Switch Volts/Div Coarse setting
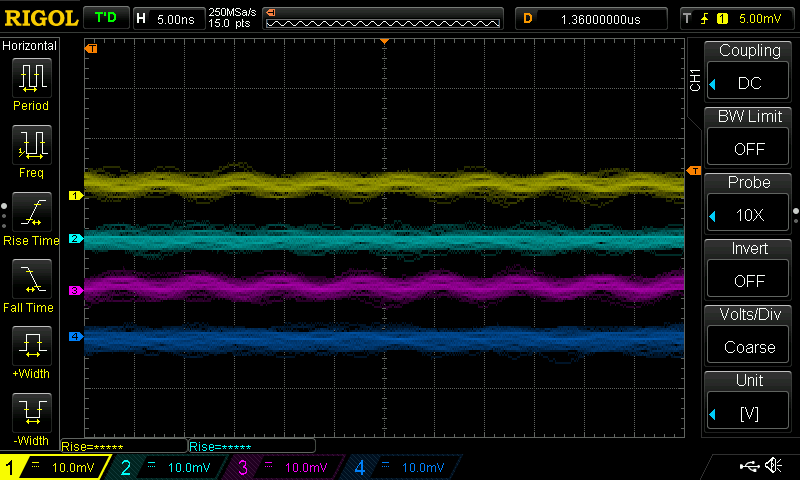Screen dimensions: 800x480 click(x=749, y=346)
